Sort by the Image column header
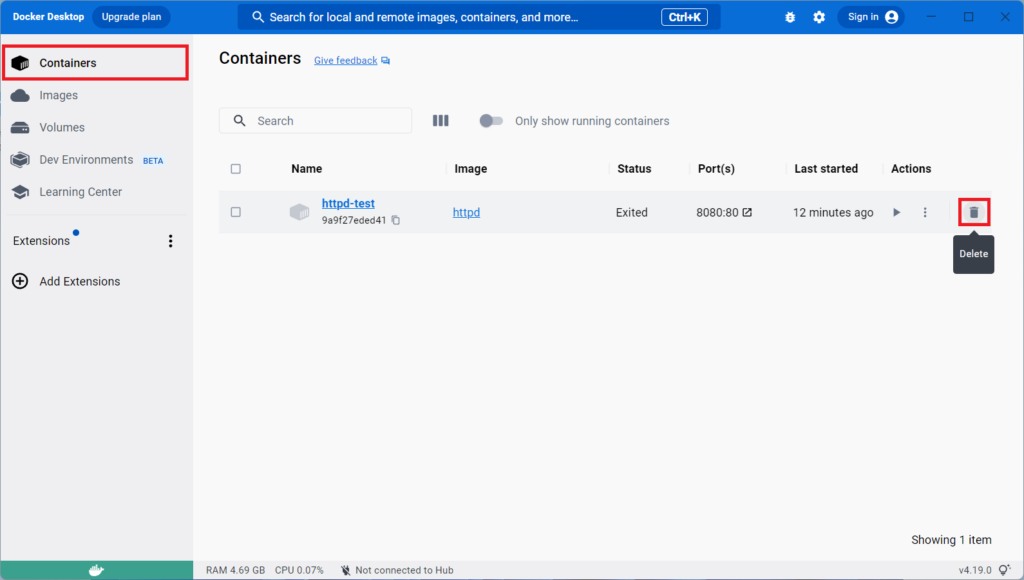This screenshot has width=1024, height=580. [x=471, y=169]
